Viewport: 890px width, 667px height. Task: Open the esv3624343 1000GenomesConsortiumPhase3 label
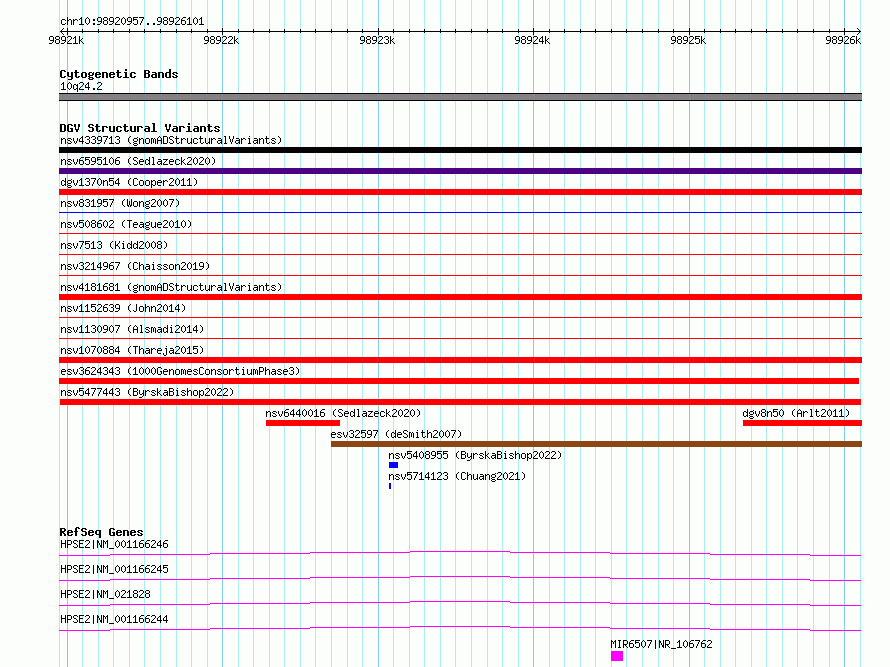(x=180, y=371)
